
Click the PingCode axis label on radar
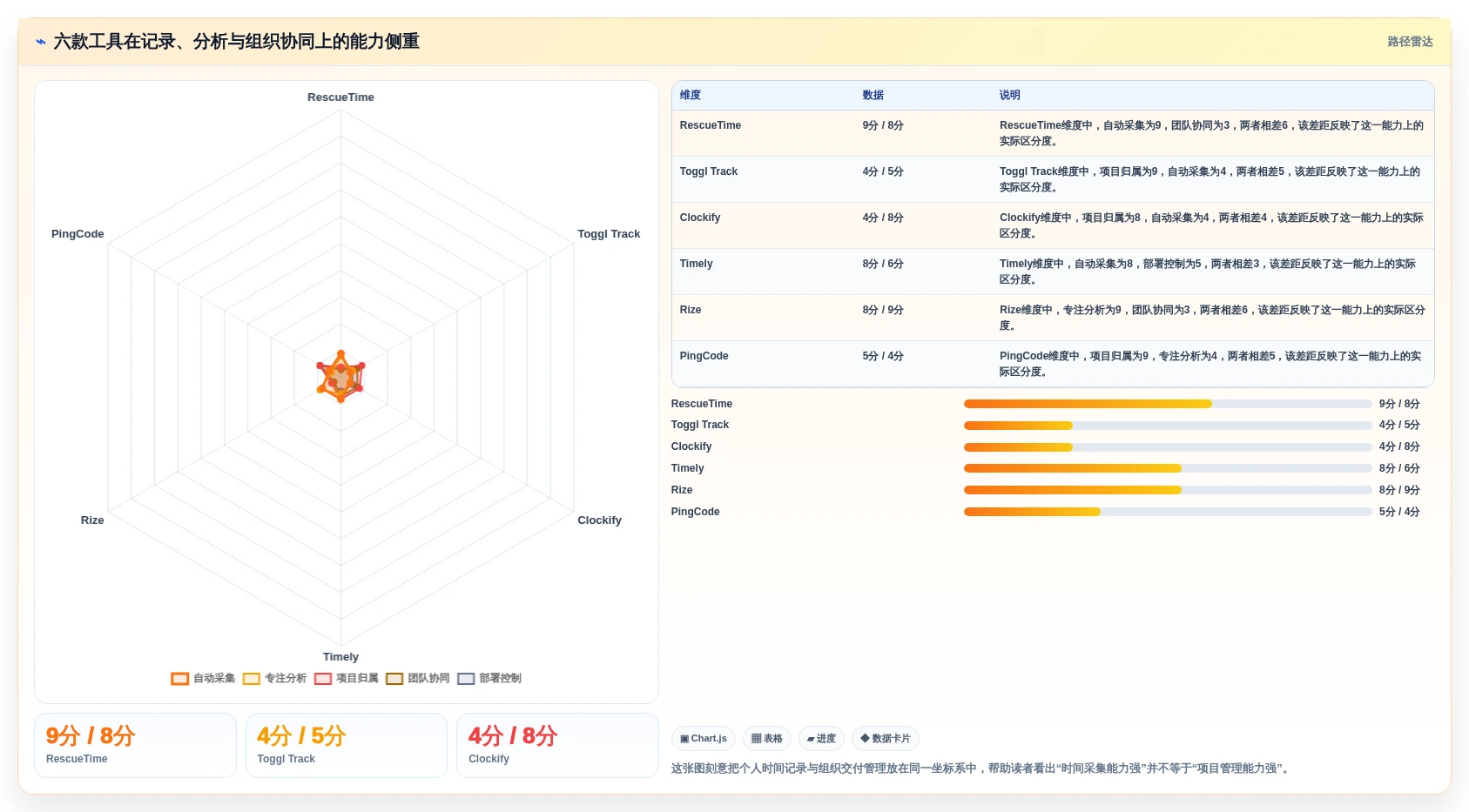77,234
